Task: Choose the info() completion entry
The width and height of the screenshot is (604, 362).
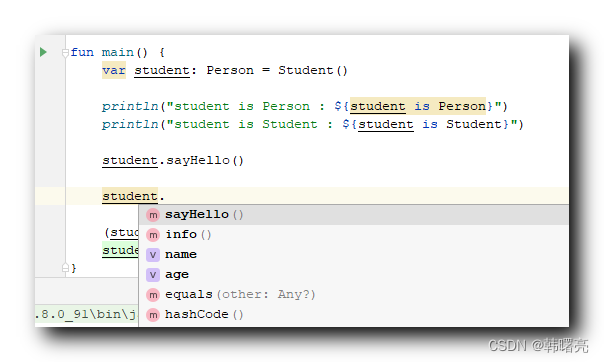Action: click(x=353, y=235)
